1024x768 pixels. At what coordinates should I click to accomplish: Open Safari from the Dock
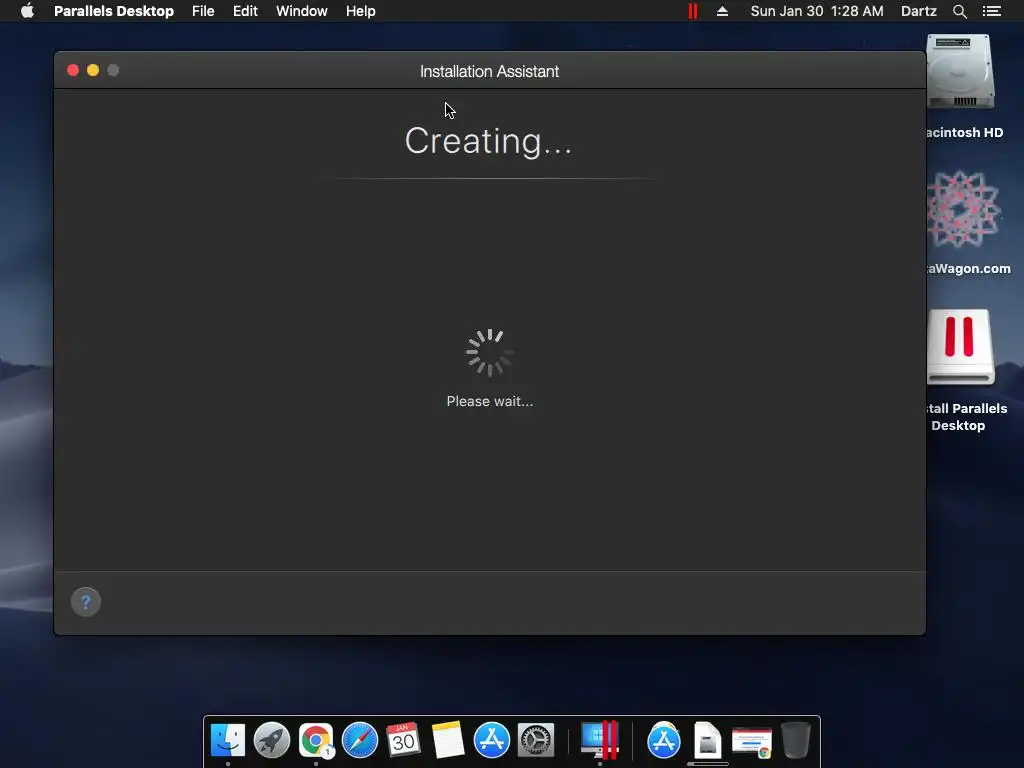(360, 740)
